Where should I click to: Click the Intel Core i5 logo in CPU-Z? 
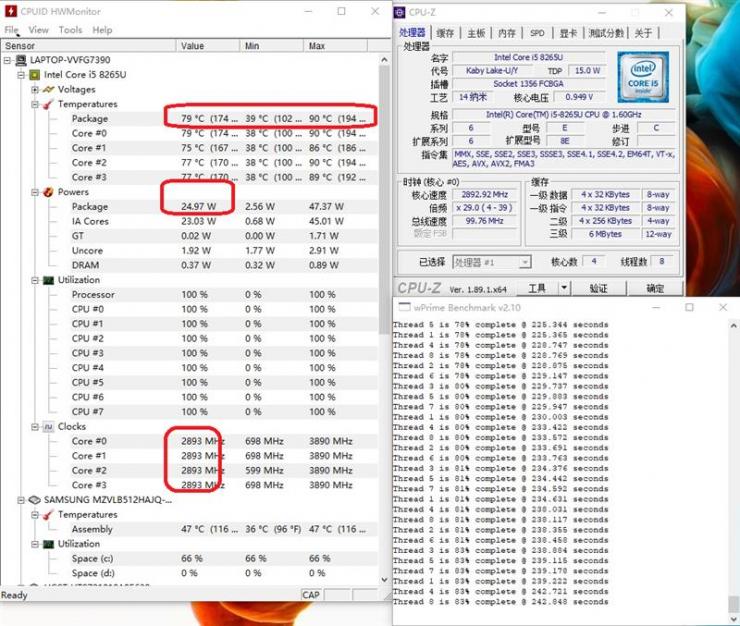pos(643,77)
